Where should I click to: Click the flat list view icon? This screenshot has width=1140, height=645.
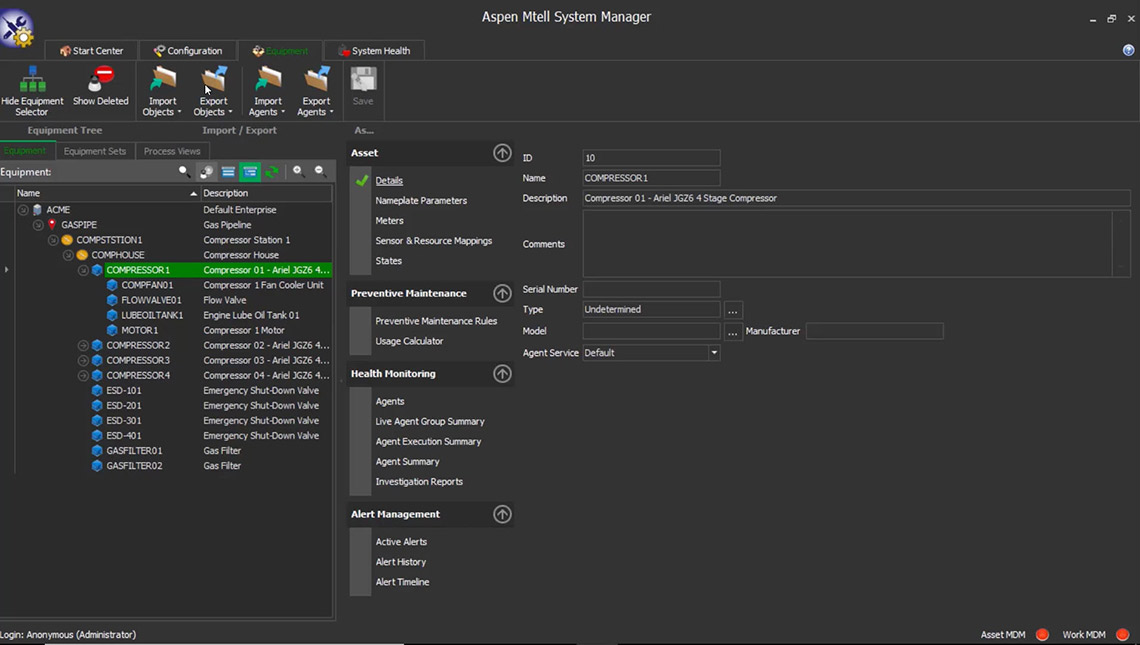(228, 172)
